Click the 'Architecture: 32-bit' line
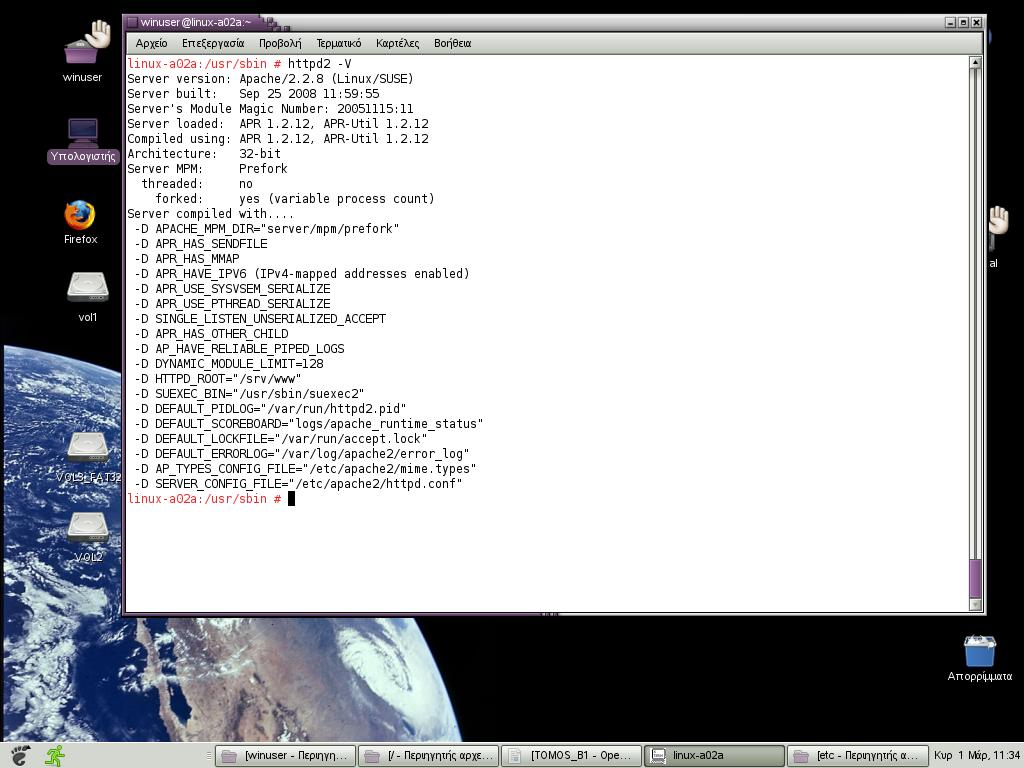1024x768 pixels. 204,154
